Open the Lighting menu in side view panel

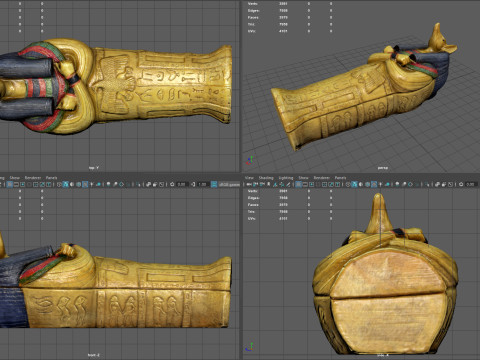pos(286,178)
